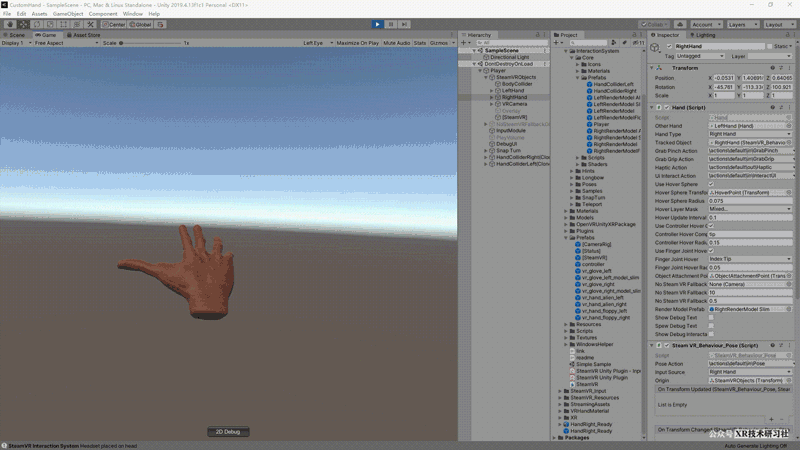Toggle RightHand active checkbox in Inspector
Image resolution: width=800 pixels, height=450 pixels.
[x=669, y=46]
